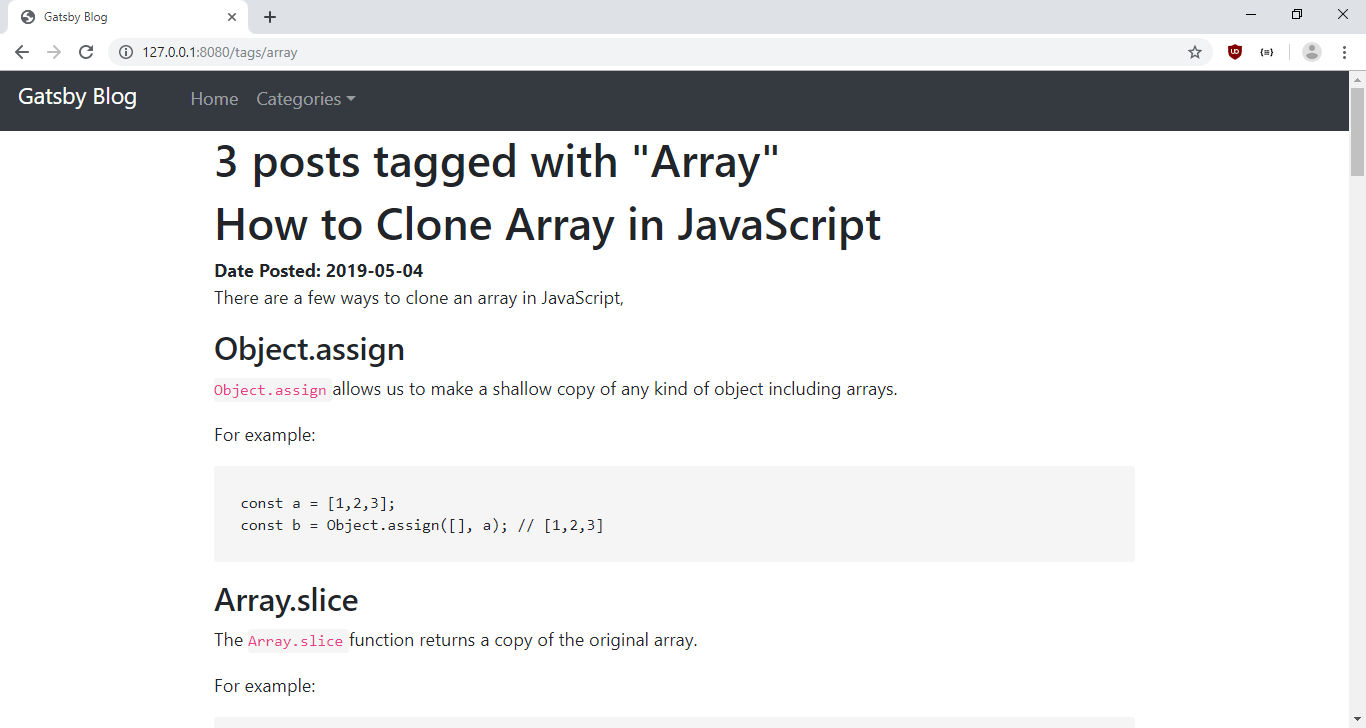The width and height of the screenshot is (1366, 728).
Task: Click the Object.assign code block
Action: tap(674, 514)
